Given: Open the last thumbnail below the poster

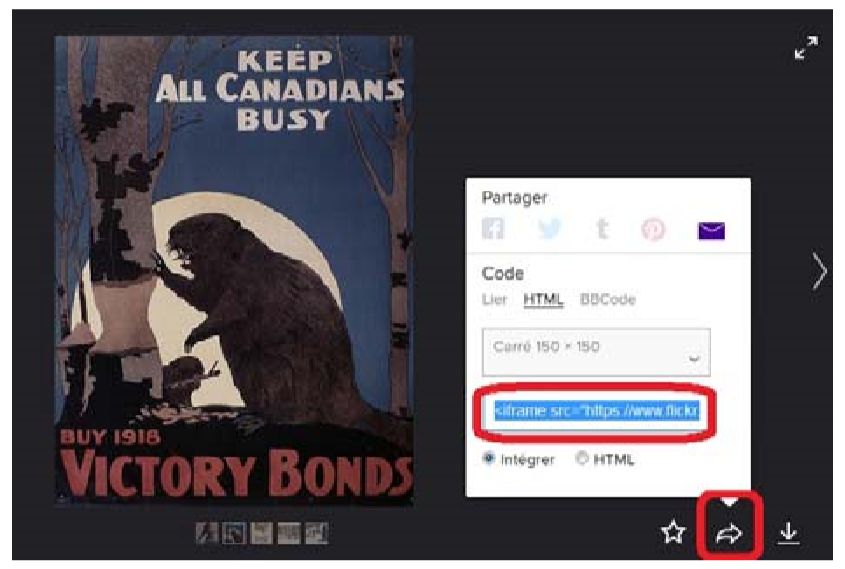Looking at the screenshot, I should (x=317, y=533).
